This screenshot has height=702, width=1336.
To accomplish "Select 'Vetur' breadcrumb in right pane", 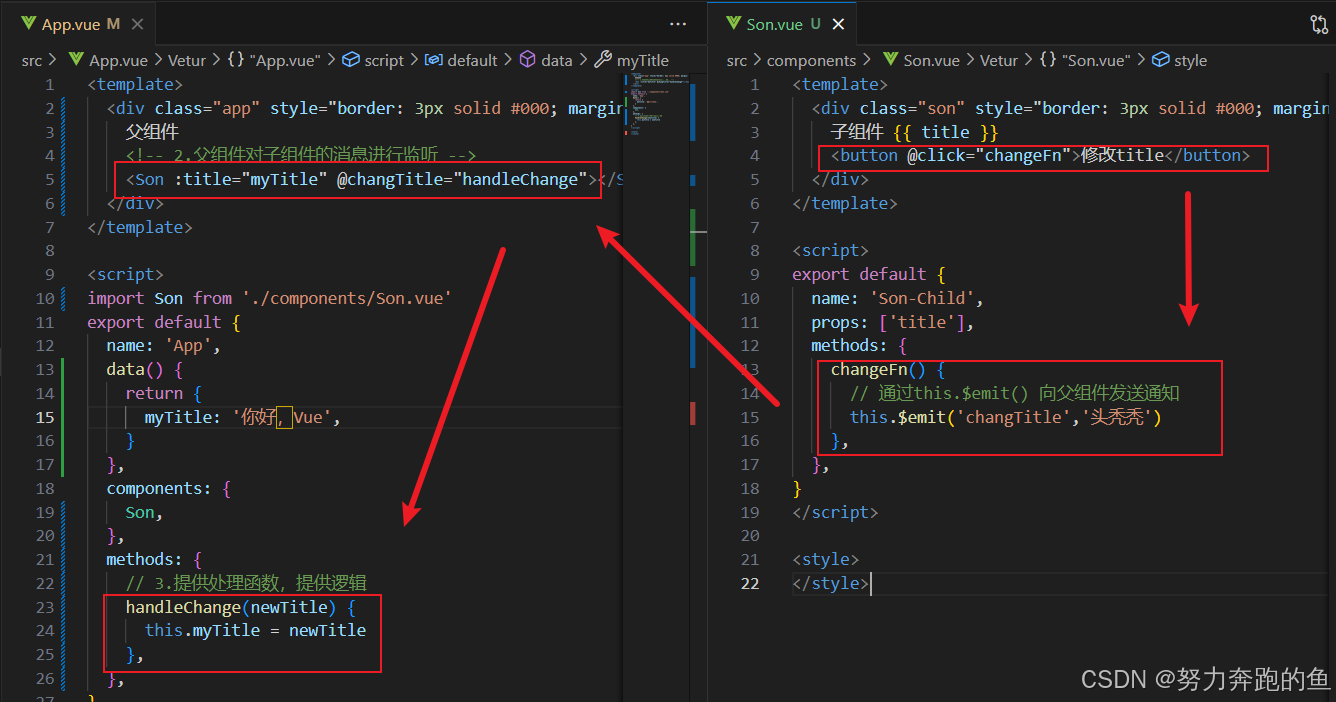I will click(999, 60).
